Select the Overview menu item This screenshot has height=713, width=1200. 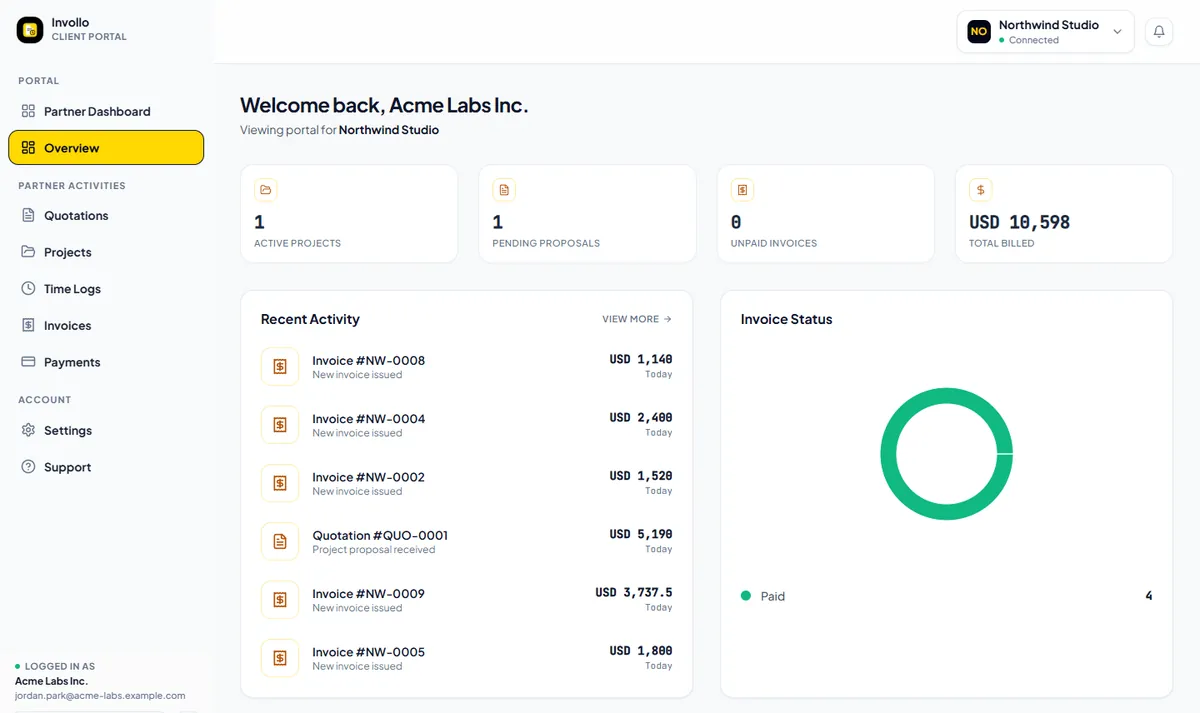coord(106,148)
